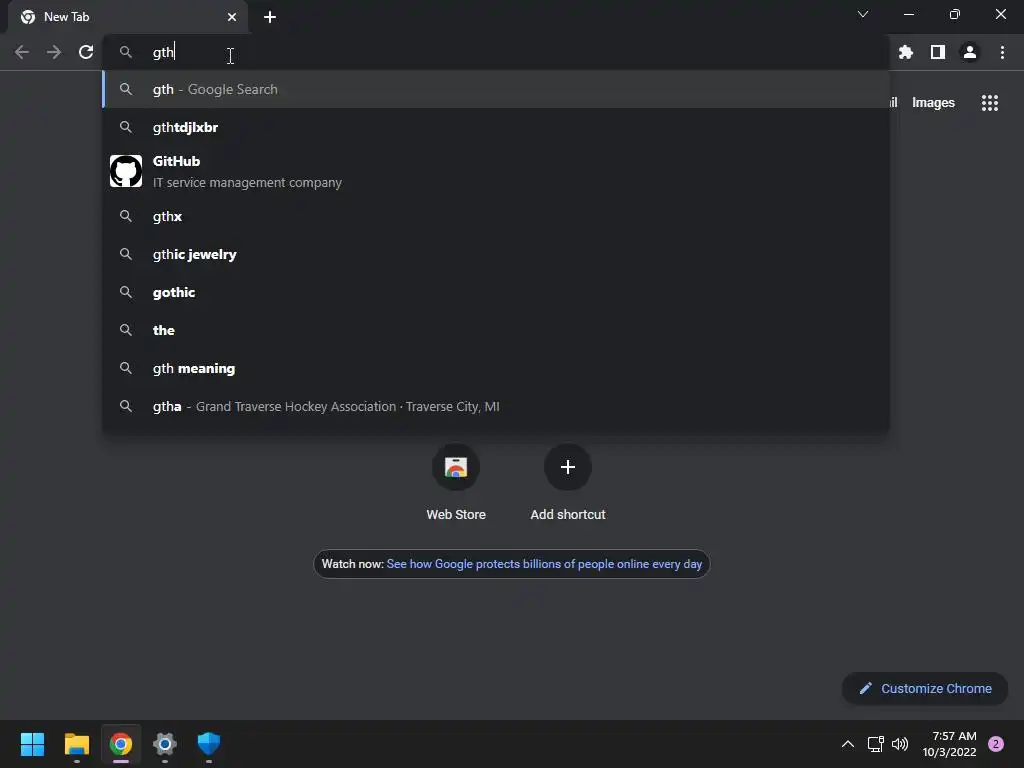The image size is (1024, 768).
Task: Open the clock showing 7:57 AM
Action: coord(950,744)
